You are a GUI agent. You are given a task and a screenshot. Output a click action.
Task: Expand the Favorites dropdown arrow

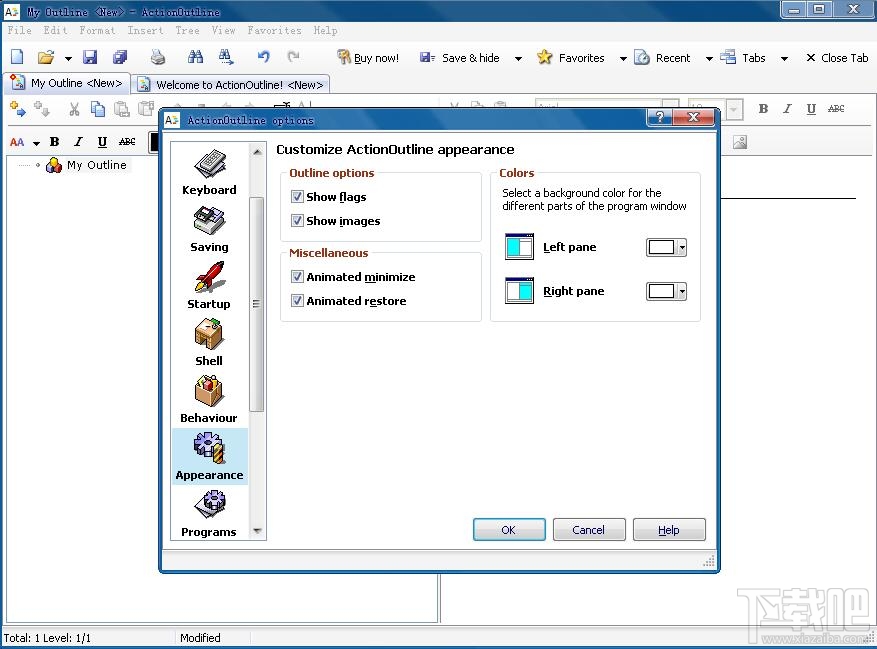coord(623,58)
